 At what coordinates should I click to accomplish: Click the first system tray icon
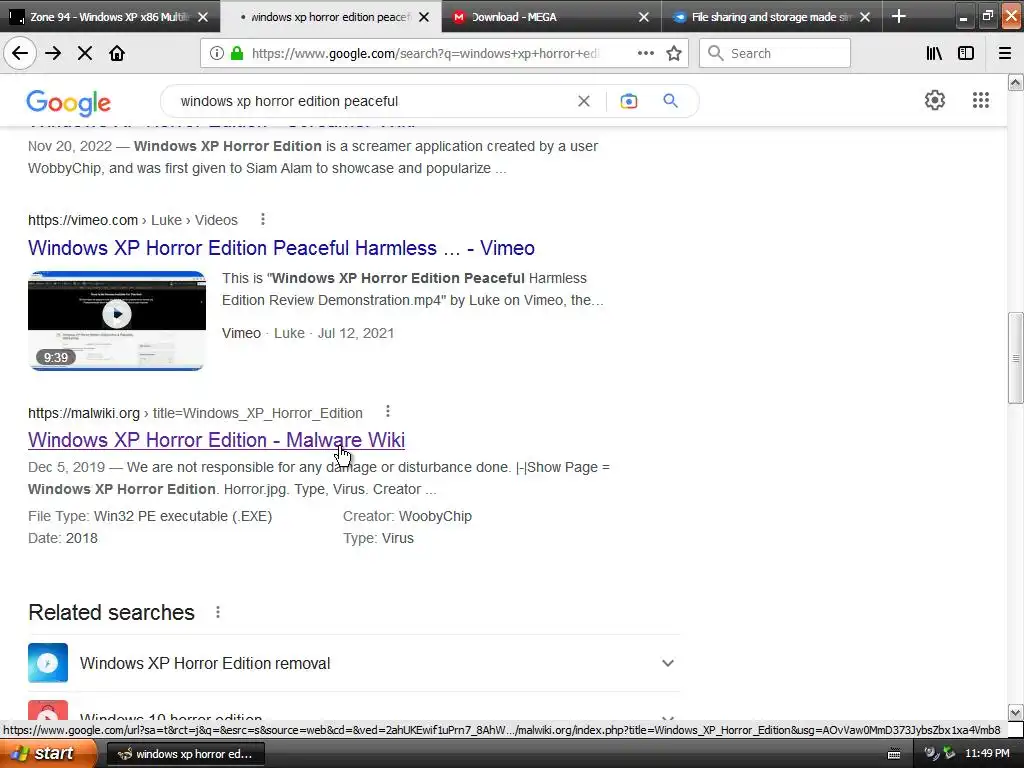pos(932,754)
